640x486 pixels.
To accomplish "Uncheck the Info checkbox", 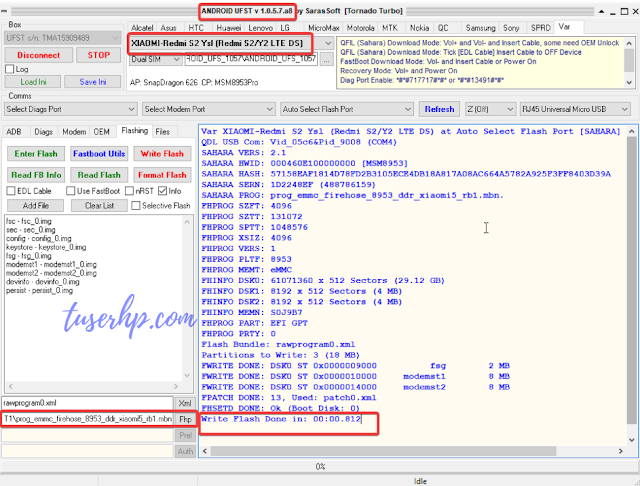I will [162, 191].
